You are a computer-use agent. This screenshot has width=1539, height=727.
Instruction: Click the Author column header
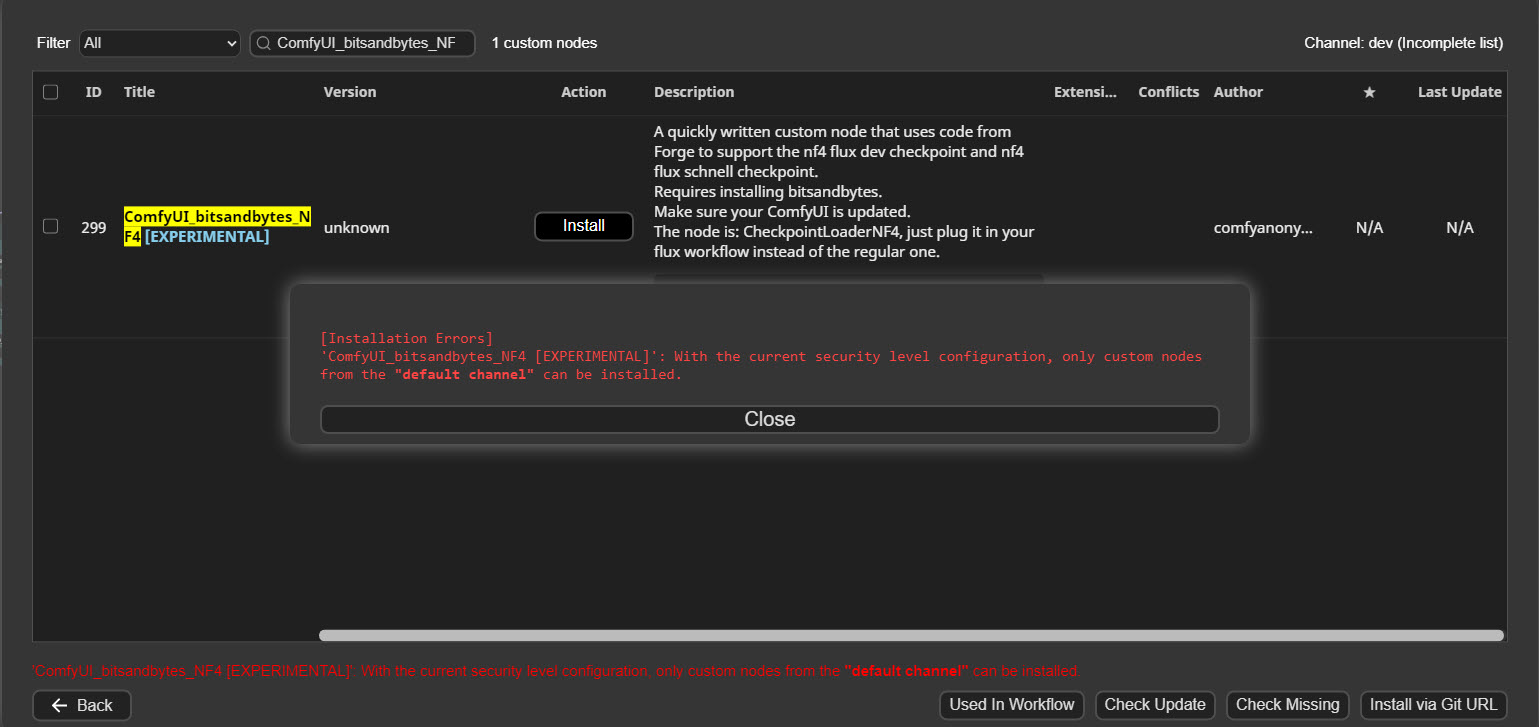[x=1238, y=92]
